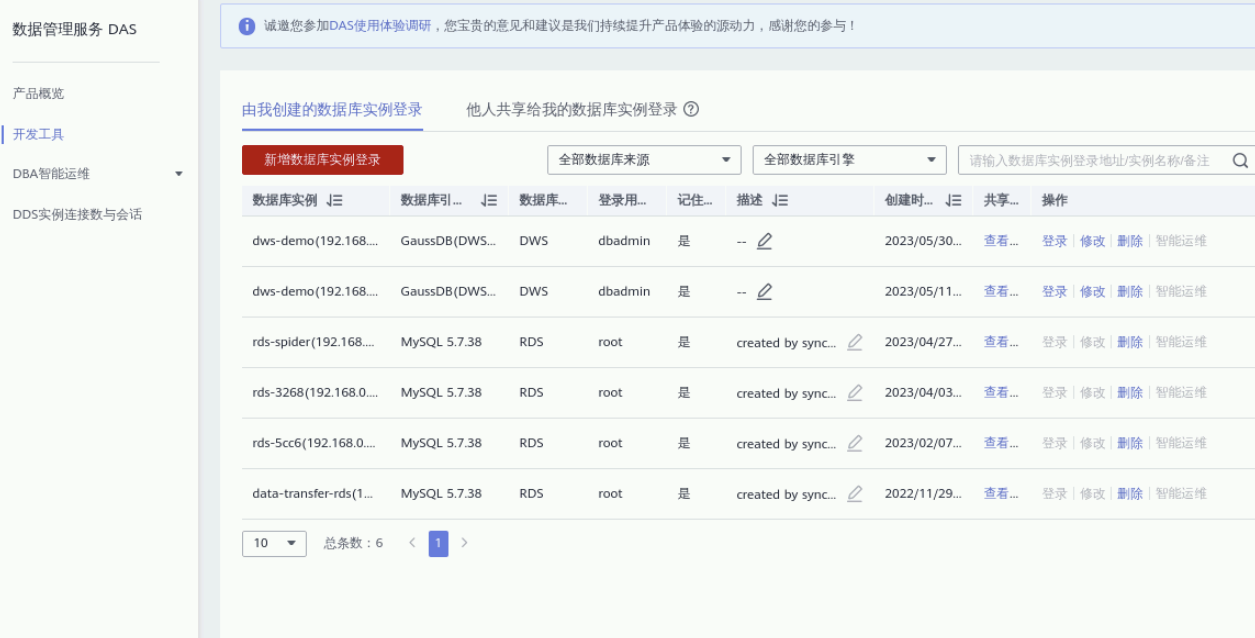Click 查看 for dws-demo created 2023/05/11
Screen dimensions: 1255x638
[x=1001, y=291]
